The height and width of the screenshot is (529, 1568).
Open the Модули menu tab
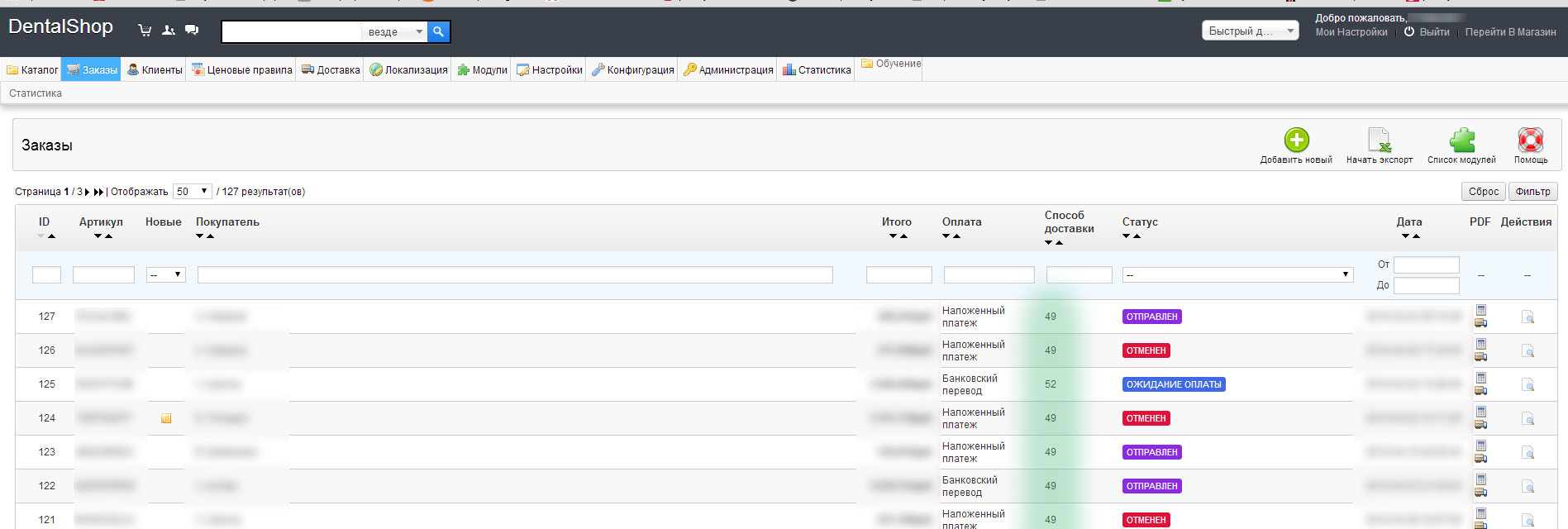click(482, 70)
